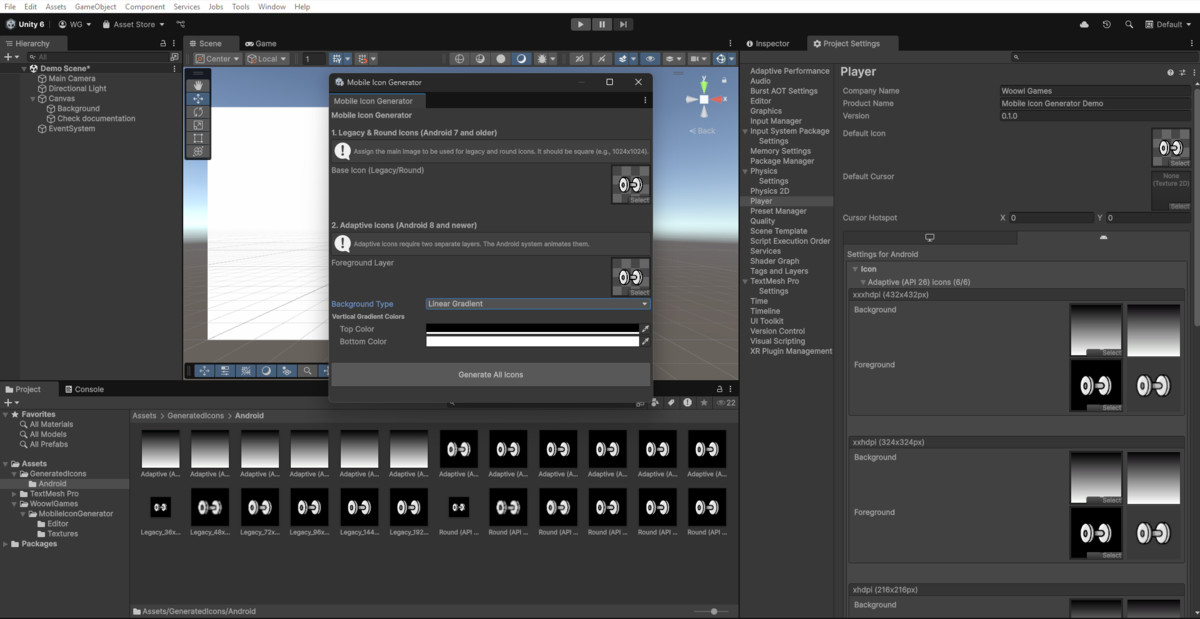Click Project panel search-by-label icon
Image resolution: width=1200 pixels, height=619 pixels.
pos(672,402)
